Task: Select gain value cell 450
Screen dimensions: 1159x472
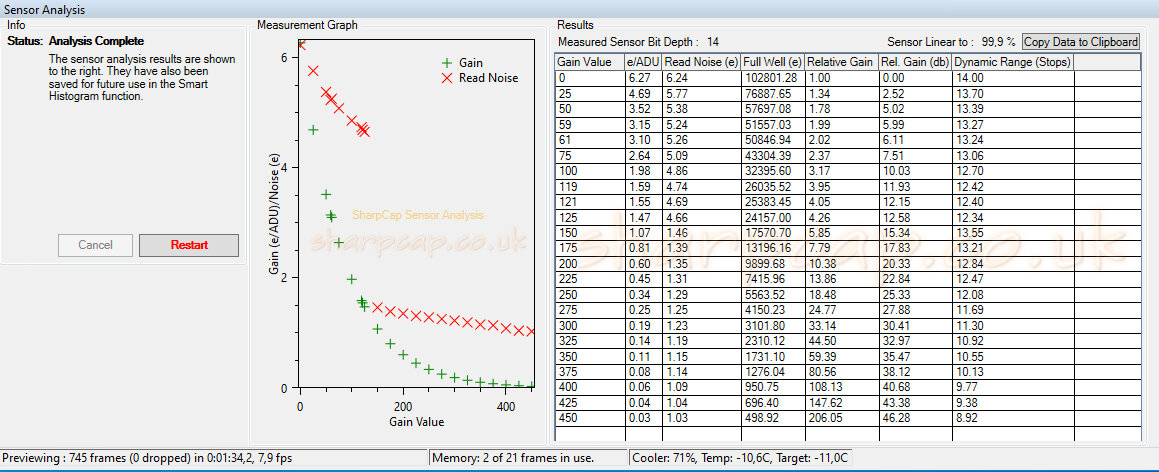Action: 589,419
